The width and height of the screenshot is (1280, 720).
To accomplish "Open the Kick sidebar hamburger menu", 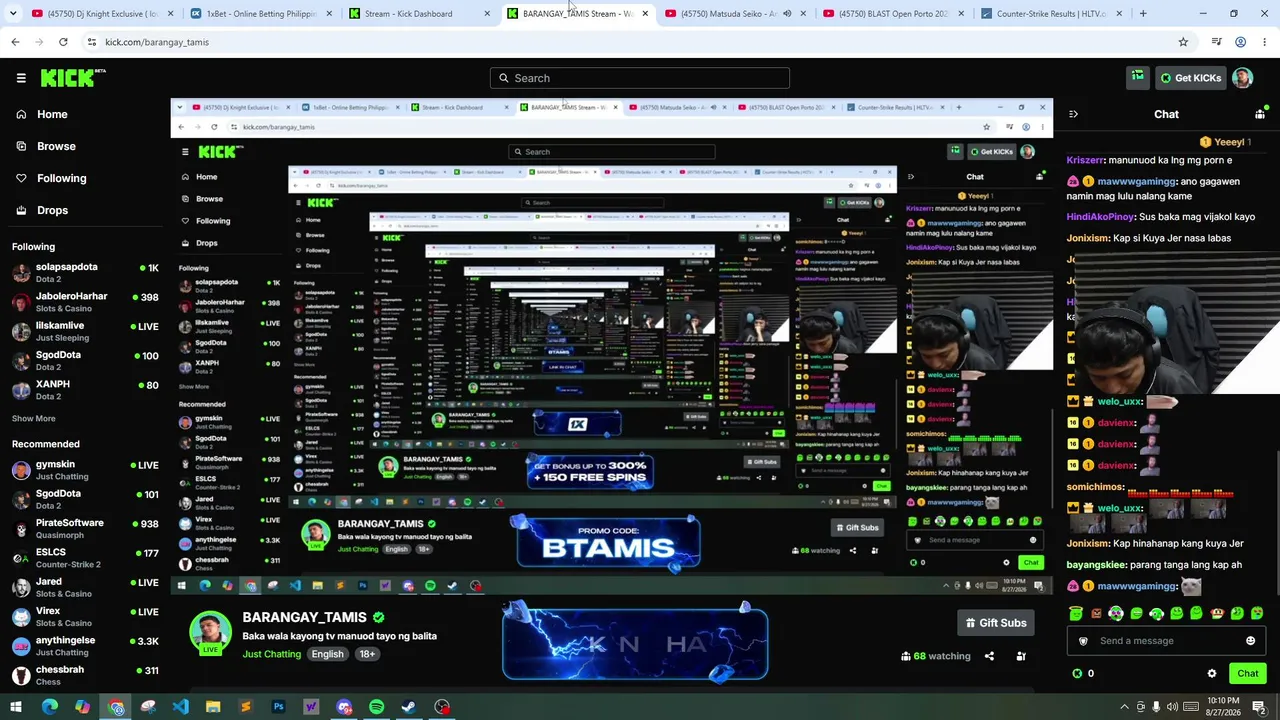I will tap(21, 78).
